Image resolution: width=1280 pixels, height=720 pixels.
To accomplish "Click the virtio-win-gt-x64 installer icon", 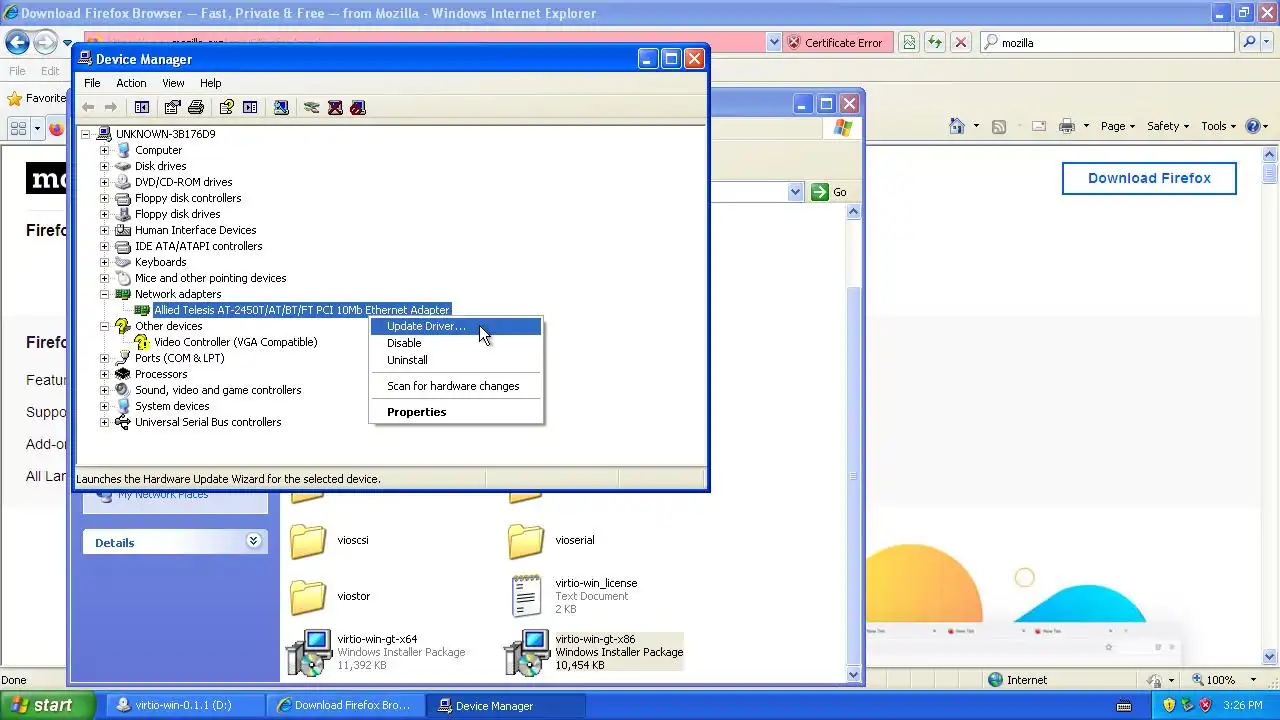I will (309, 652).
